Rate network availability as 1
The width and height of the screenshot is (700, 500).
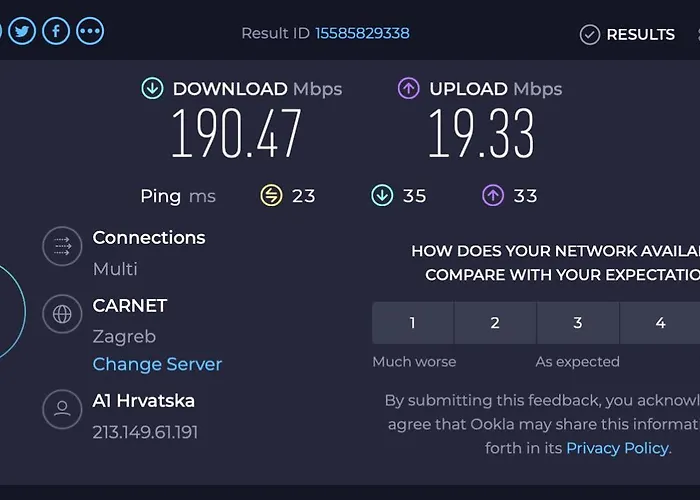(x=412, y=323)
